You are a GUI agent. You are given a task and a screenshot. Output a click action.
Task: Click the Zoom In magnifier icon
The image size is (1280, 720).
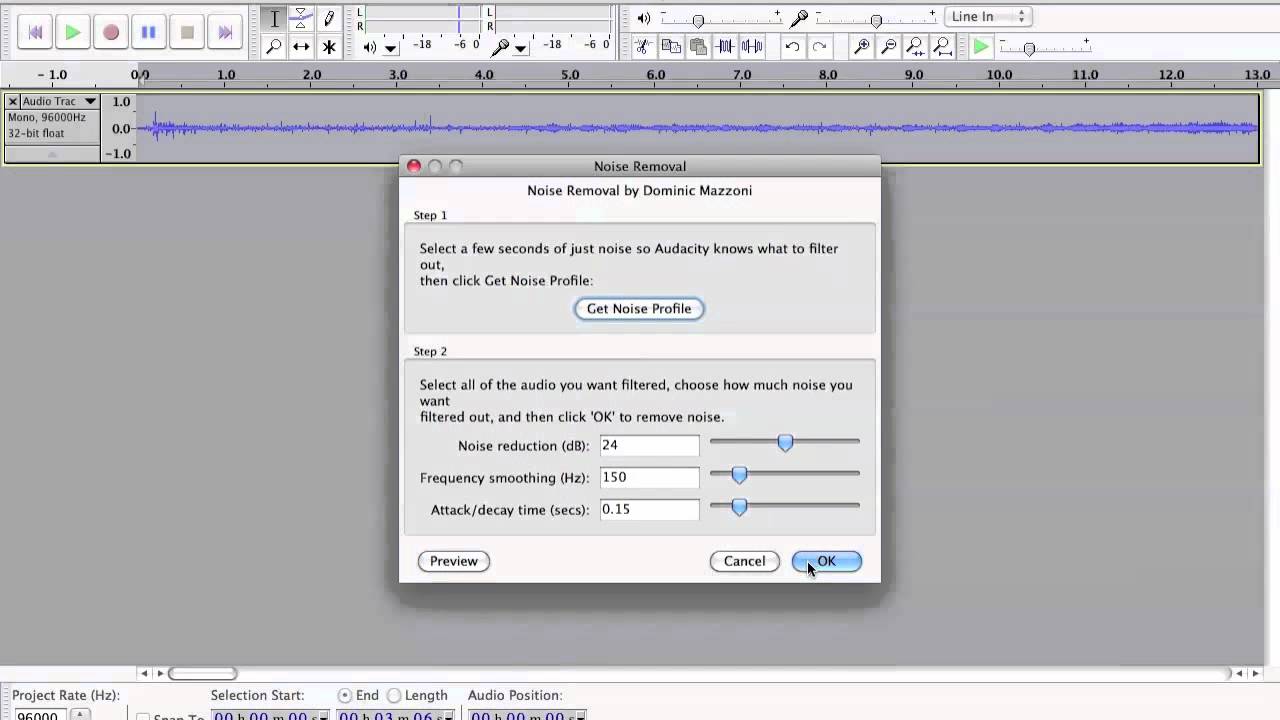[861, 46]
